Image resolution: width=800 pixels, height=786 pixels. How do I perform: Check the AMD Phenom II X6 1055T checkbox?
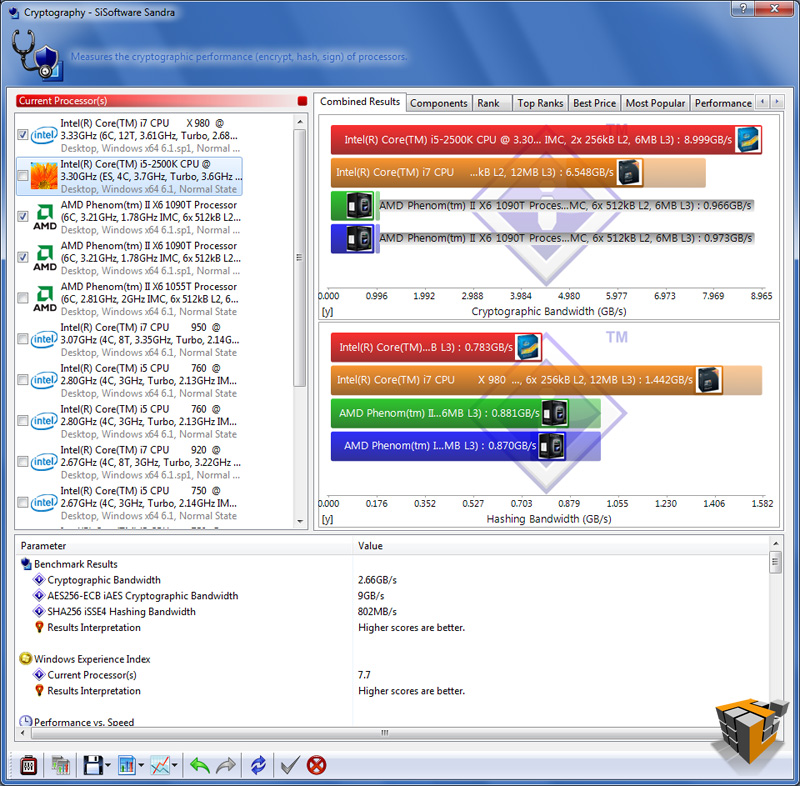click(22, 298)
